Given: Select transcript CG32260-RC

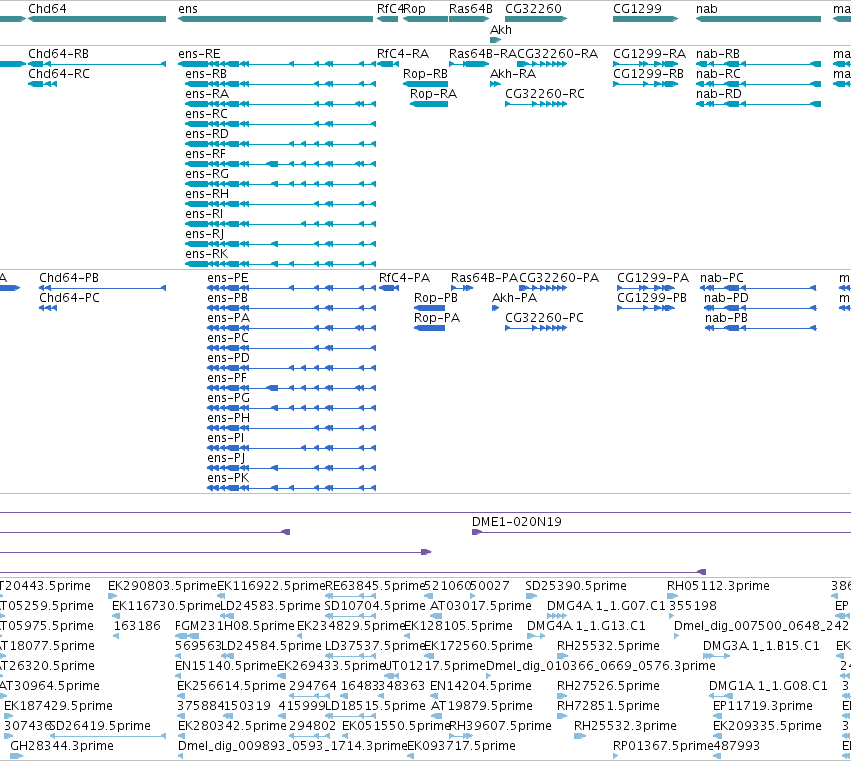Looking at the screenshot, I should 545,94.
